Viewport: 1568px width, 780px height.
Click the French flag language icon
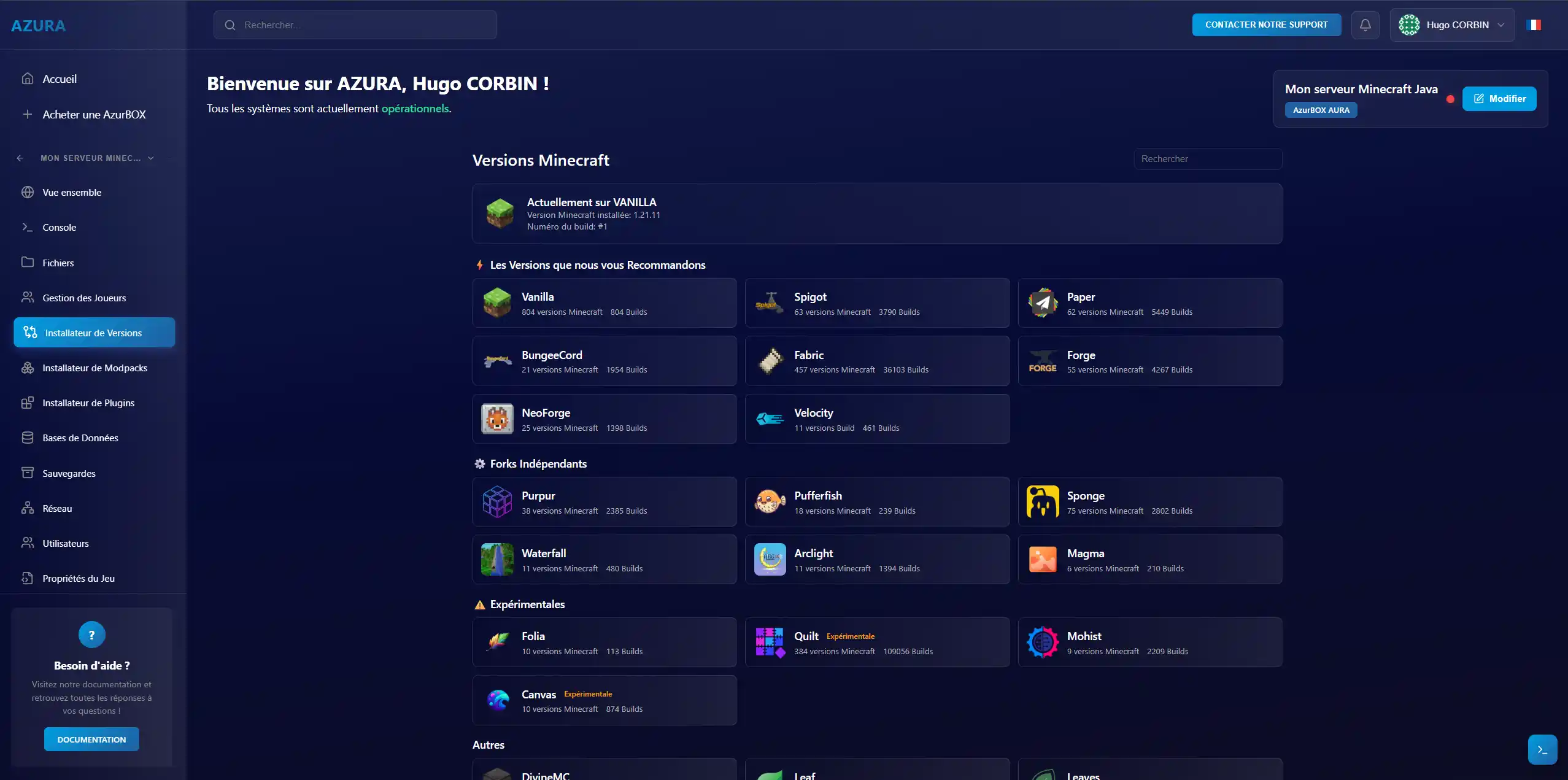click(x=1533, y=25)
